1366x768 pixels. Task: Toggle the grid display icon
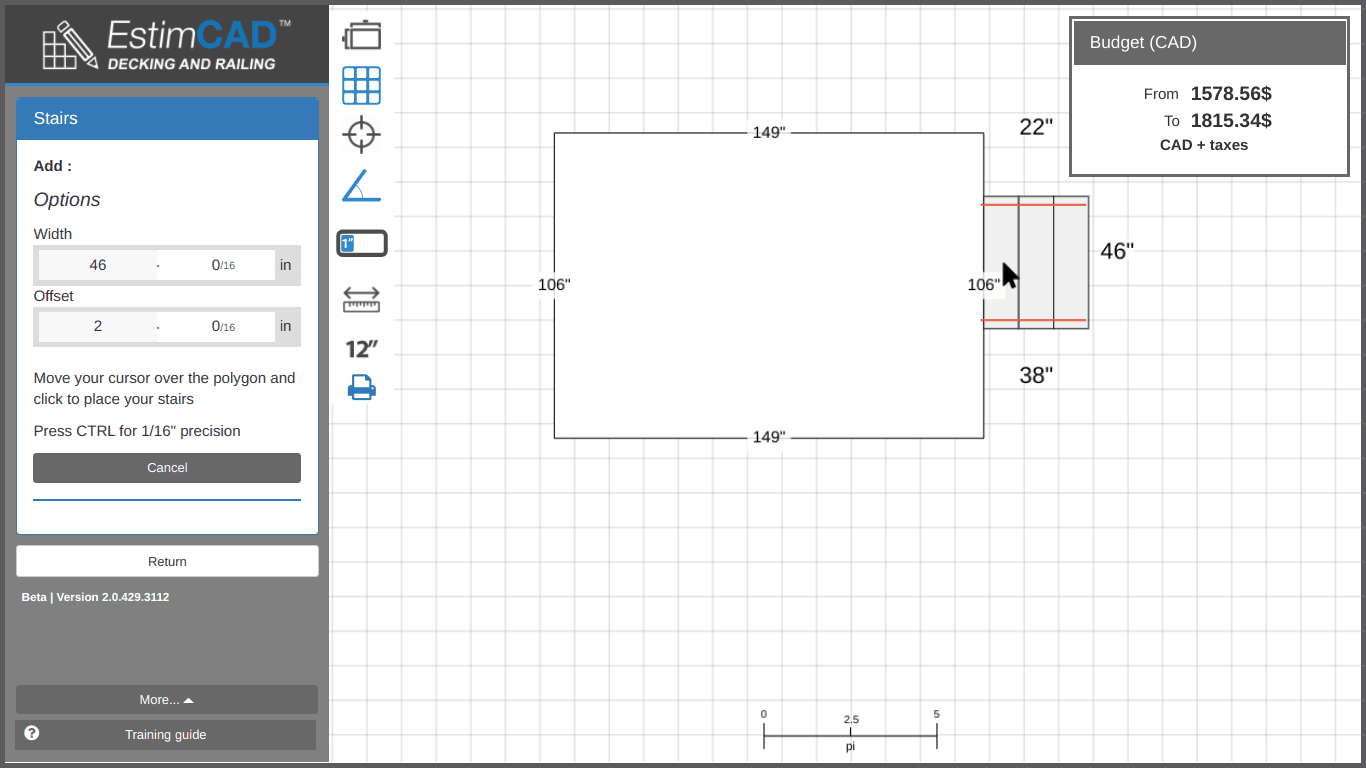pyautogui.click(x=361, y=86)
